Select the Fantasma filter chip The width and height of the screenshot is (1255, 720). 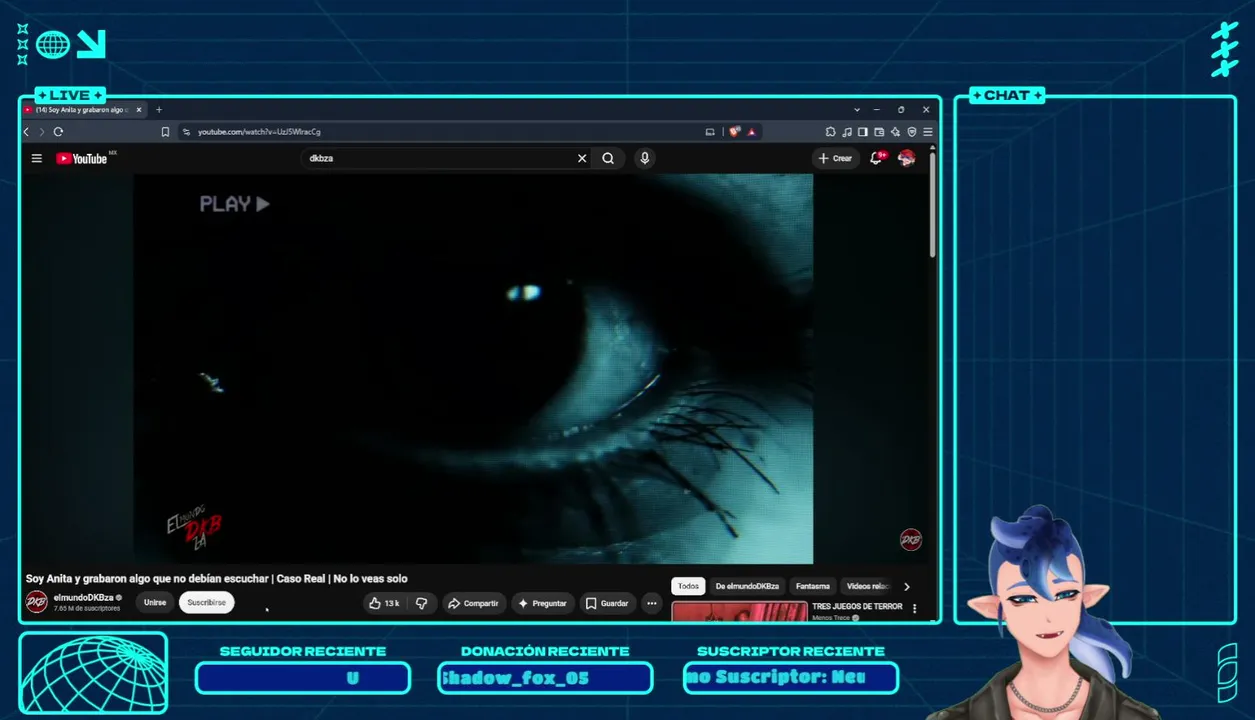tap(813, 586)
